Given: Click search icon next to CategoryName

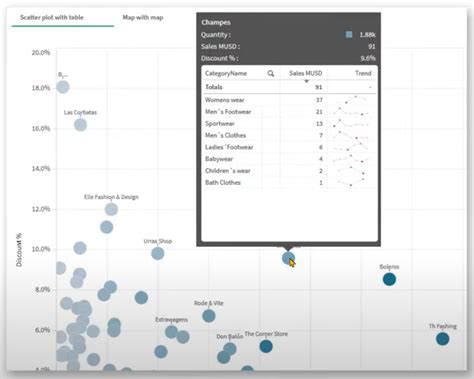Looking at the screenshot, I should point(271,73).
